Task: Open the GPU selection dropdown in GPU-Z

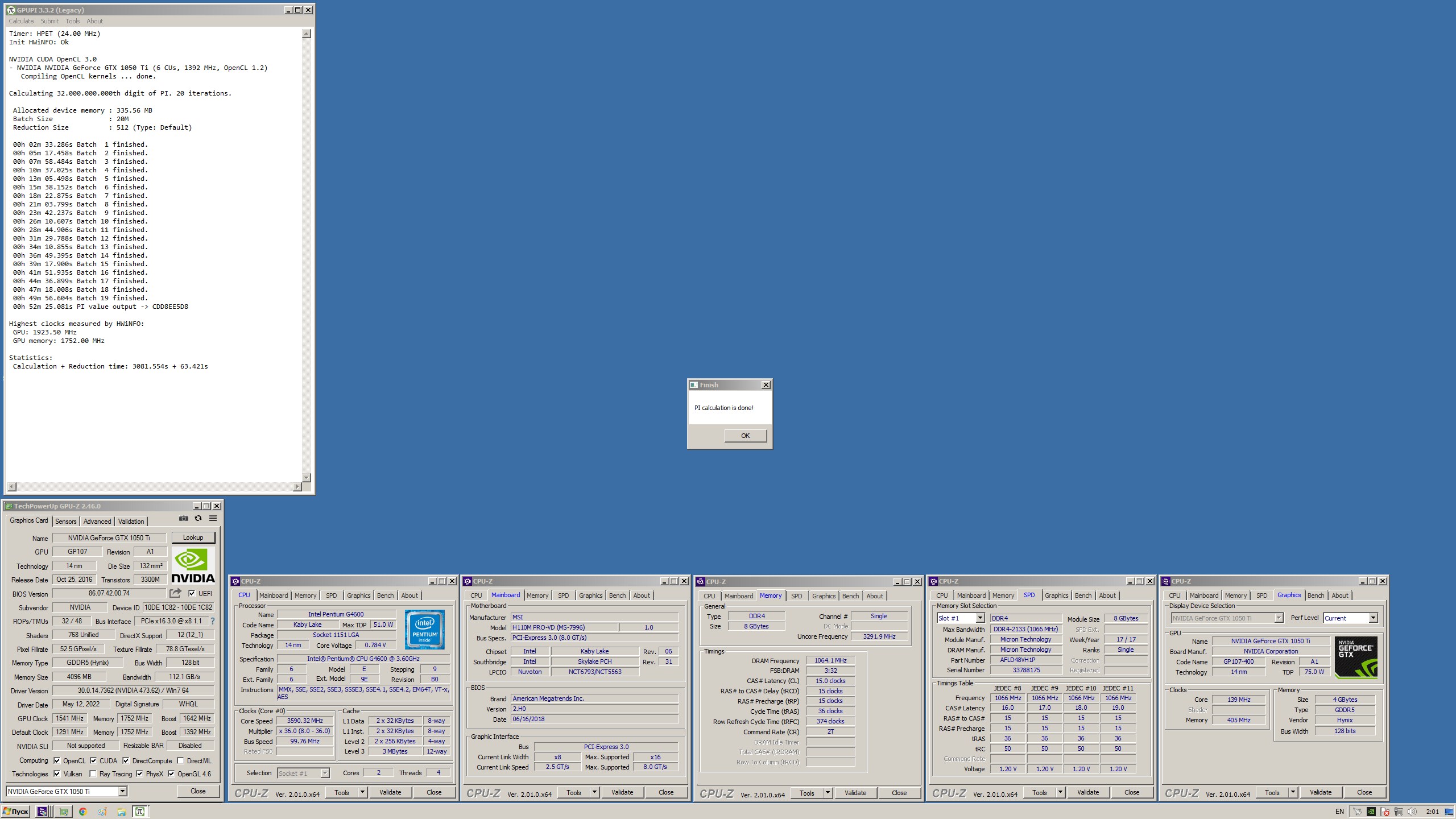Action: click(122, 791)
